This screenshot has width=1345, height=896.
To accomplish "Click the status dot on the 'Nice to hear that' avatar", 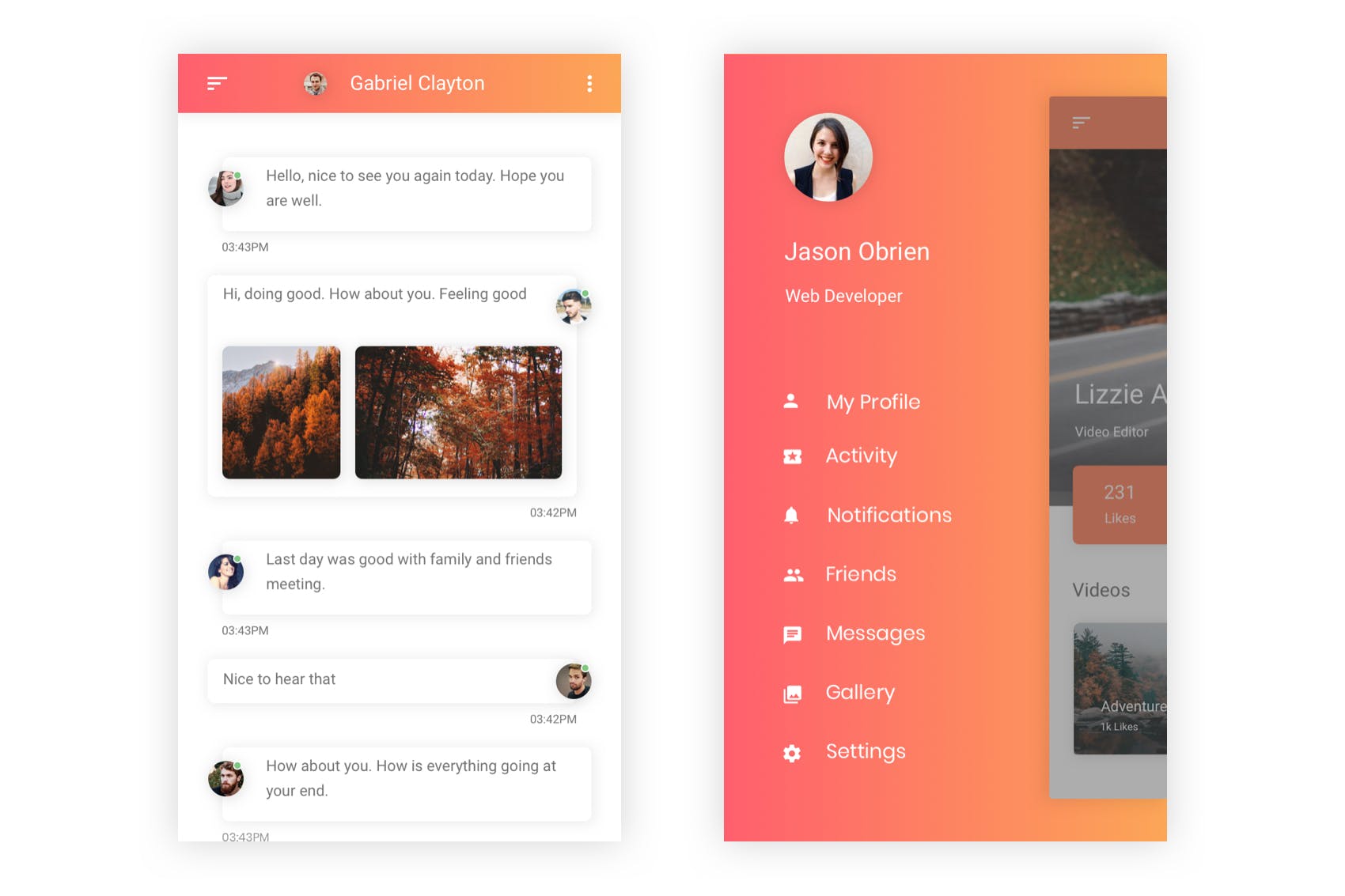I will tap(585, 668).
